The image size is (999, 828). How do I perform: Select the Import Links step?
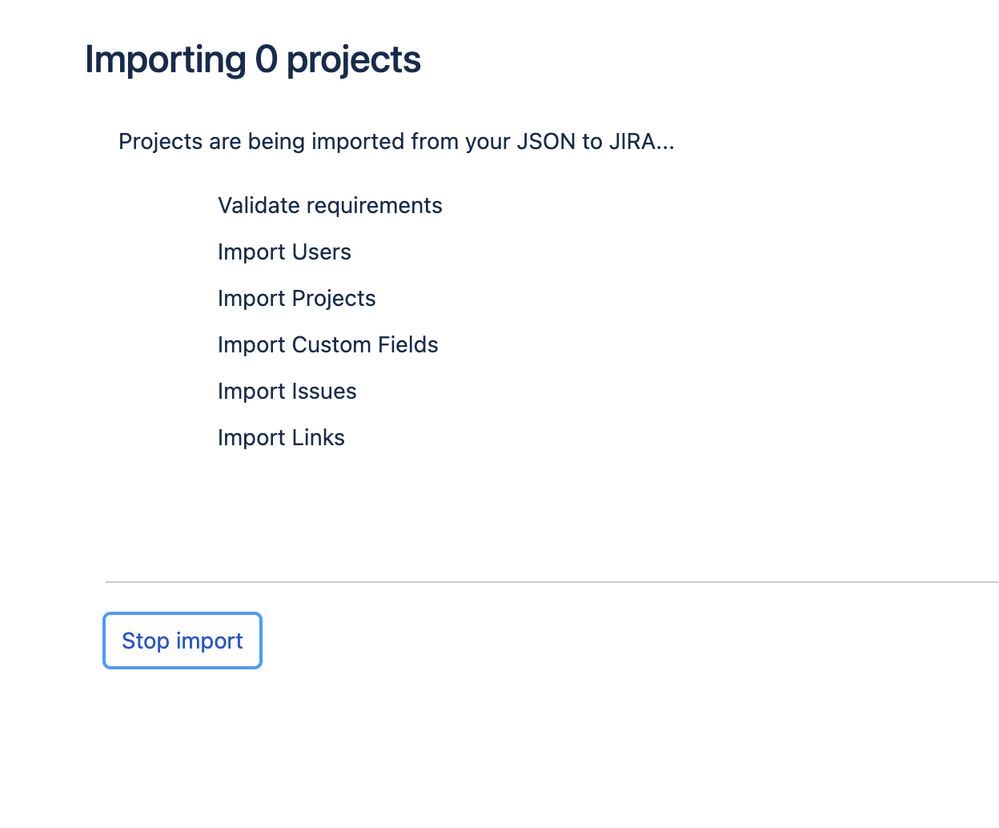[x=281, y=438]
